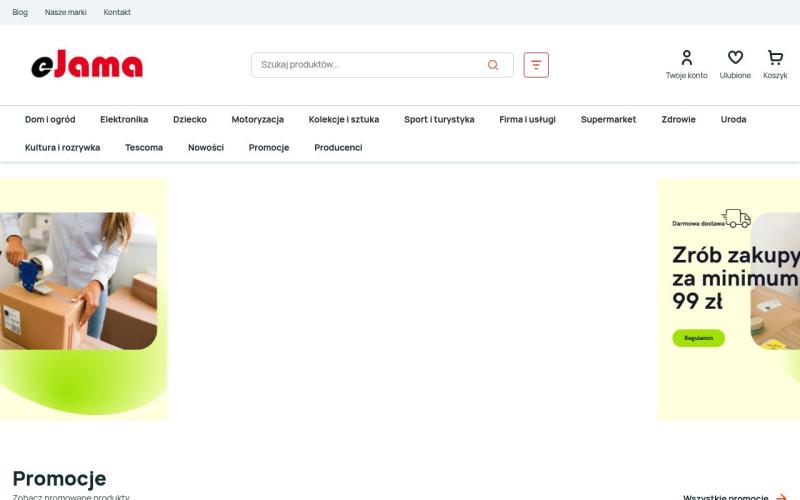Image resolution: width=800 pixels, height=500 pixels.
Task: Click the search magnifier icon
Action: [493, 65]
